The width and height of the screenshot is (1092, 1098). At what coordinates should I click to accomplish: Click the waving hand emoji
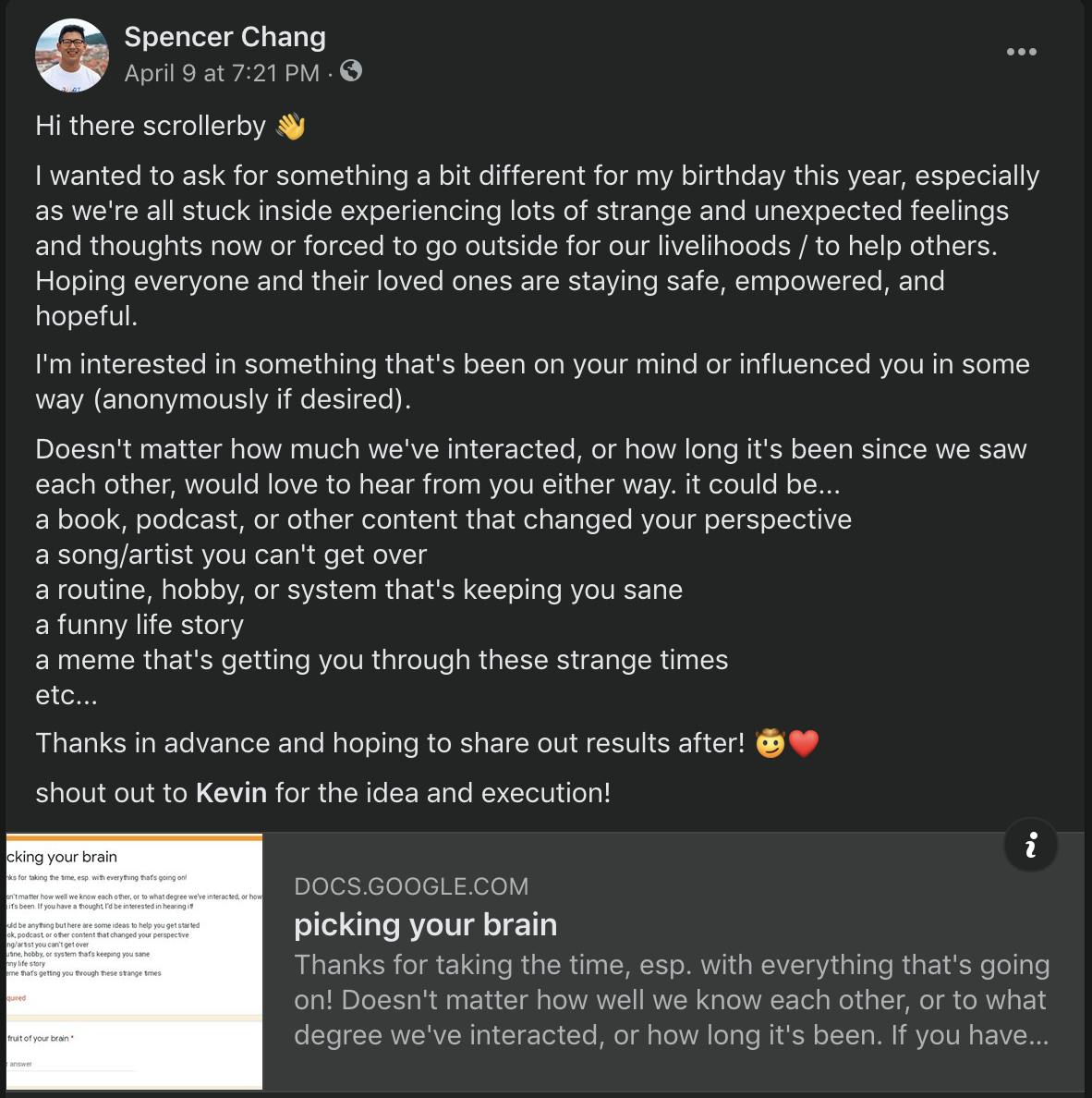(x=290, y=127)
